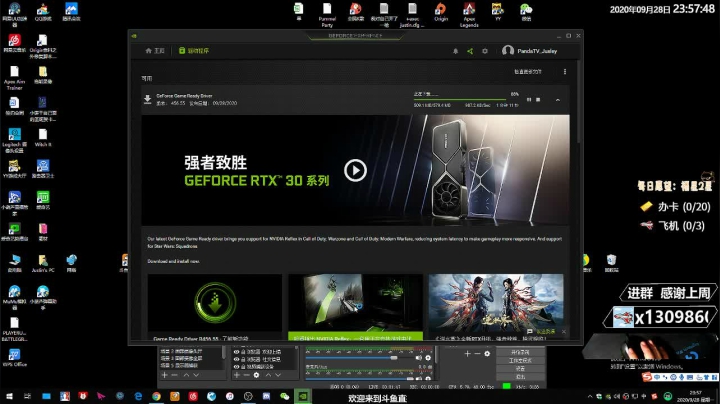Viewport: 720px width, 404px height.
Task: Open the Windows Start menu
Action: [9, 396]
